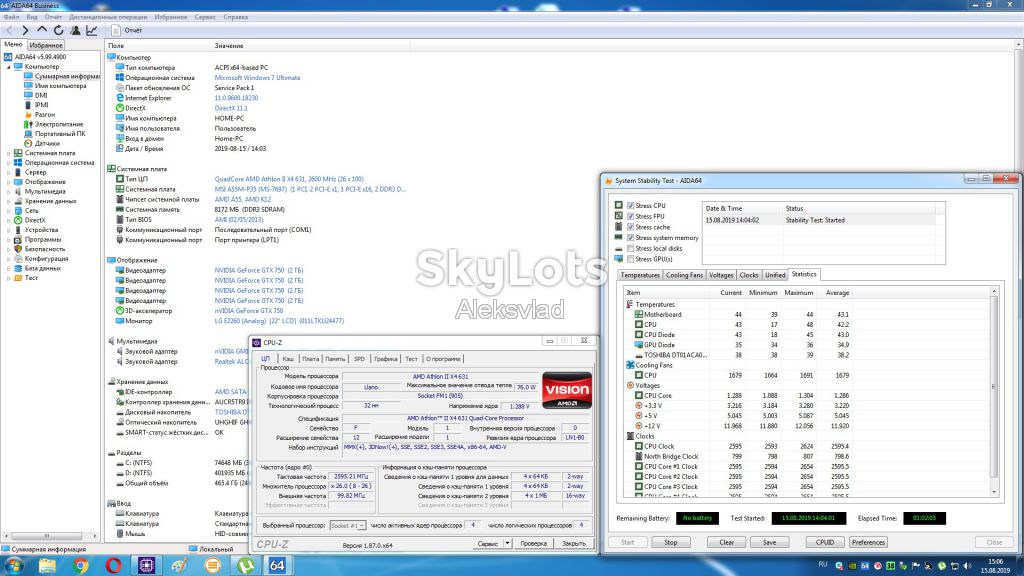Select Имя компьютера in the left tree
Screen dimensions: 1024x576
(x=60, y=86)
